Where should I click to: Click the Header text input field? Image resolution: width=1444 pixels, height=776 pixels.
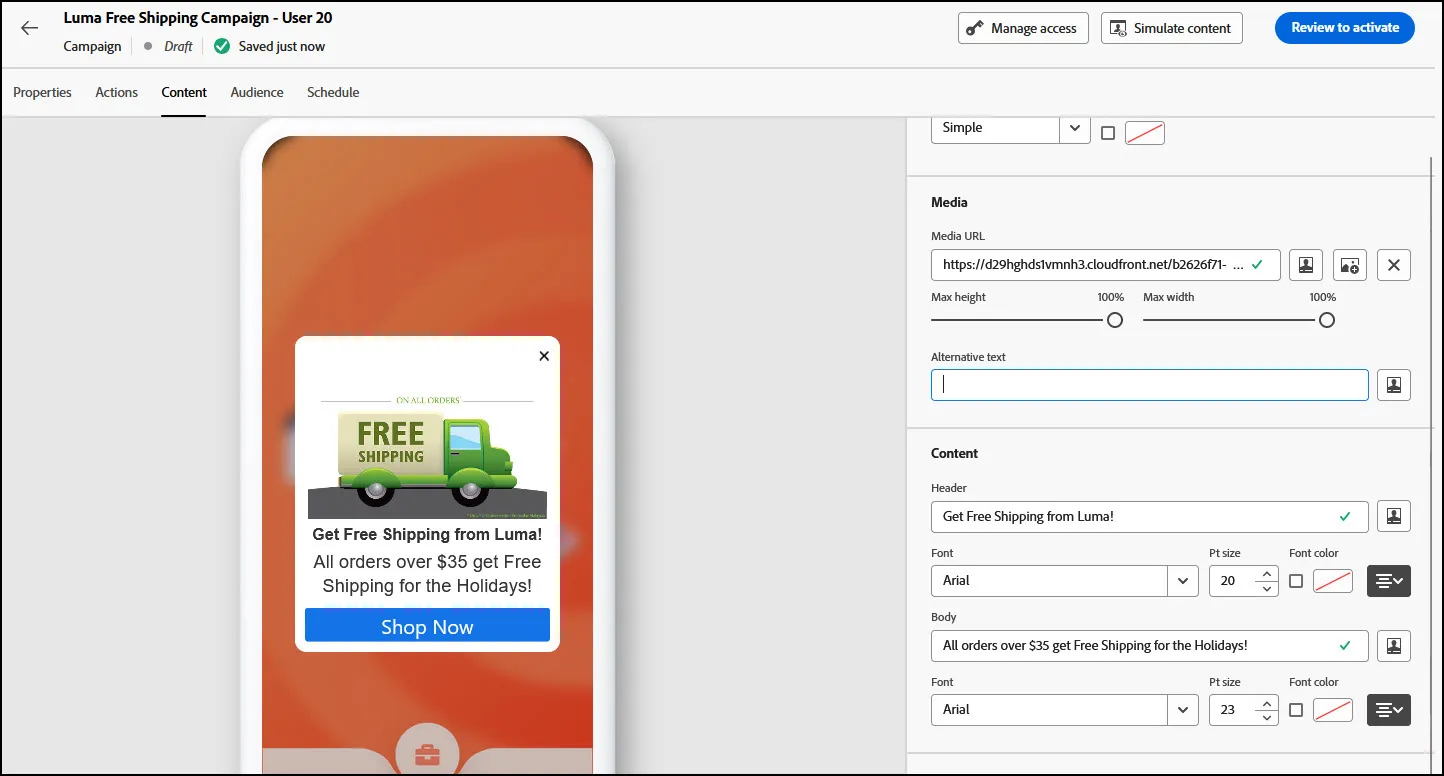(1150, 516)
